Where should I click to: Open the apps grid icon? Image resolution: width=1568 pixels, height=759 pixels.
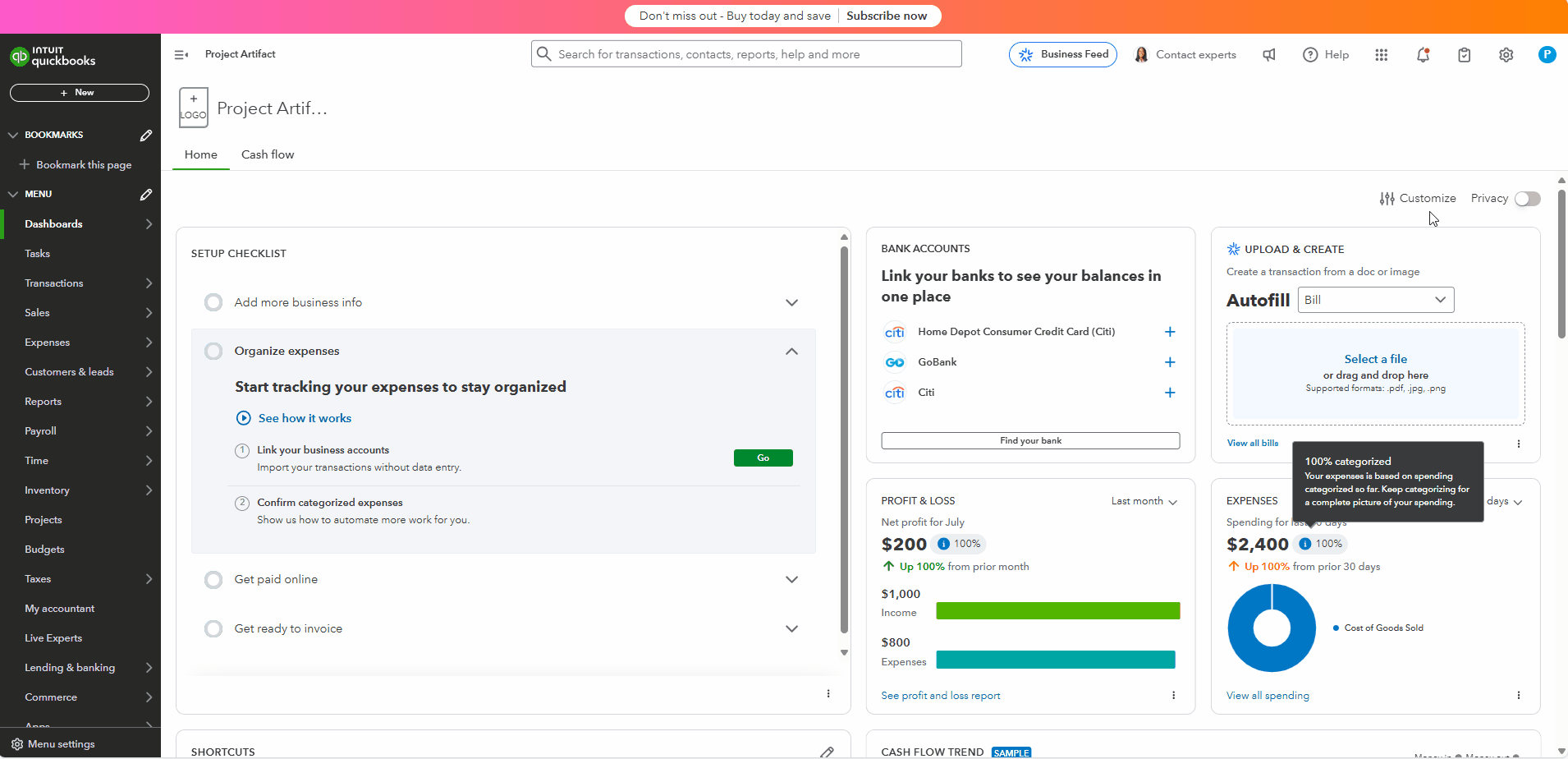pyautogui.click(x=1382, y=55)
